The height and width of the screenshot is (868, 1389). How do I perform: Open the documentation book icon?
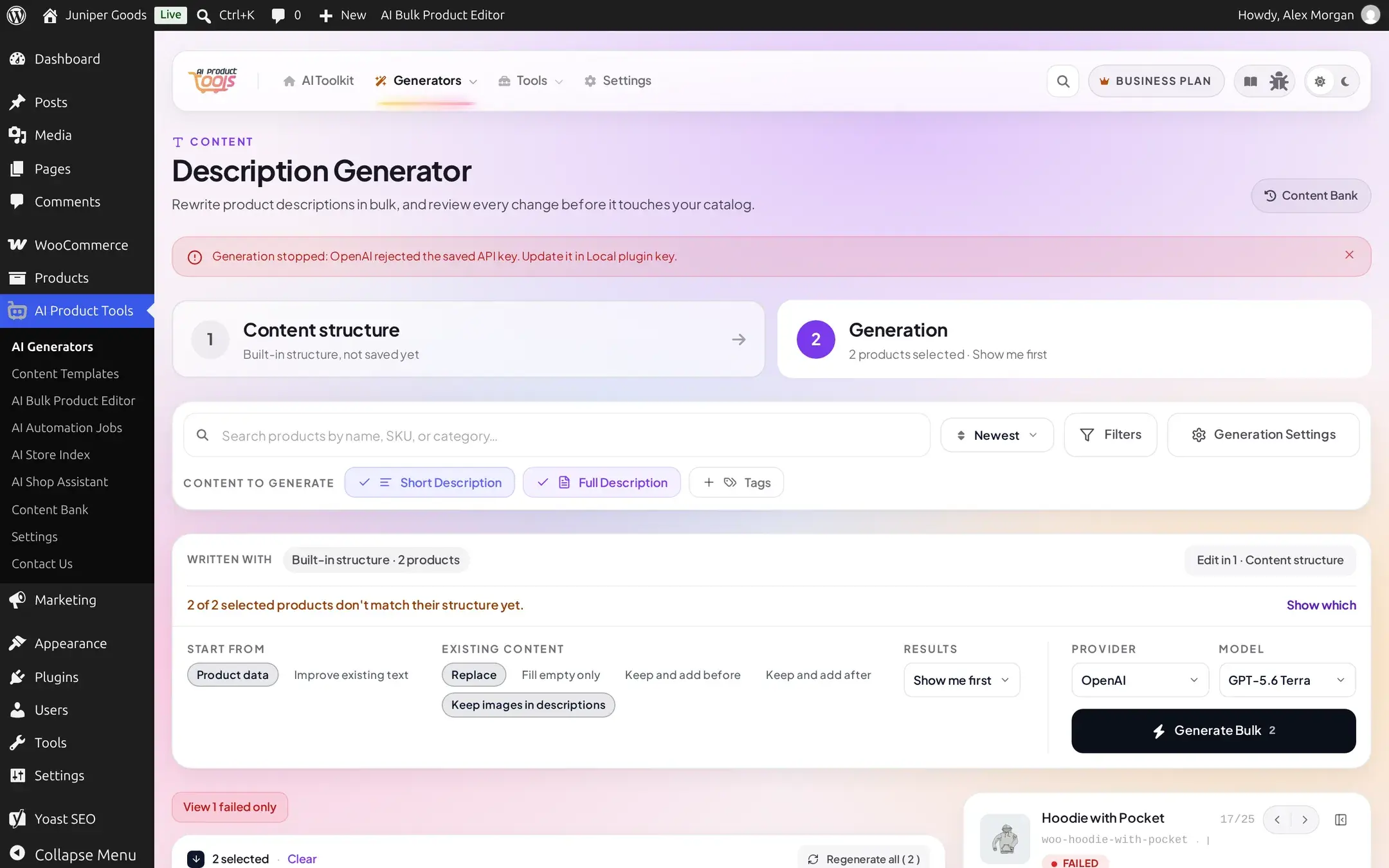(1250, 81)
